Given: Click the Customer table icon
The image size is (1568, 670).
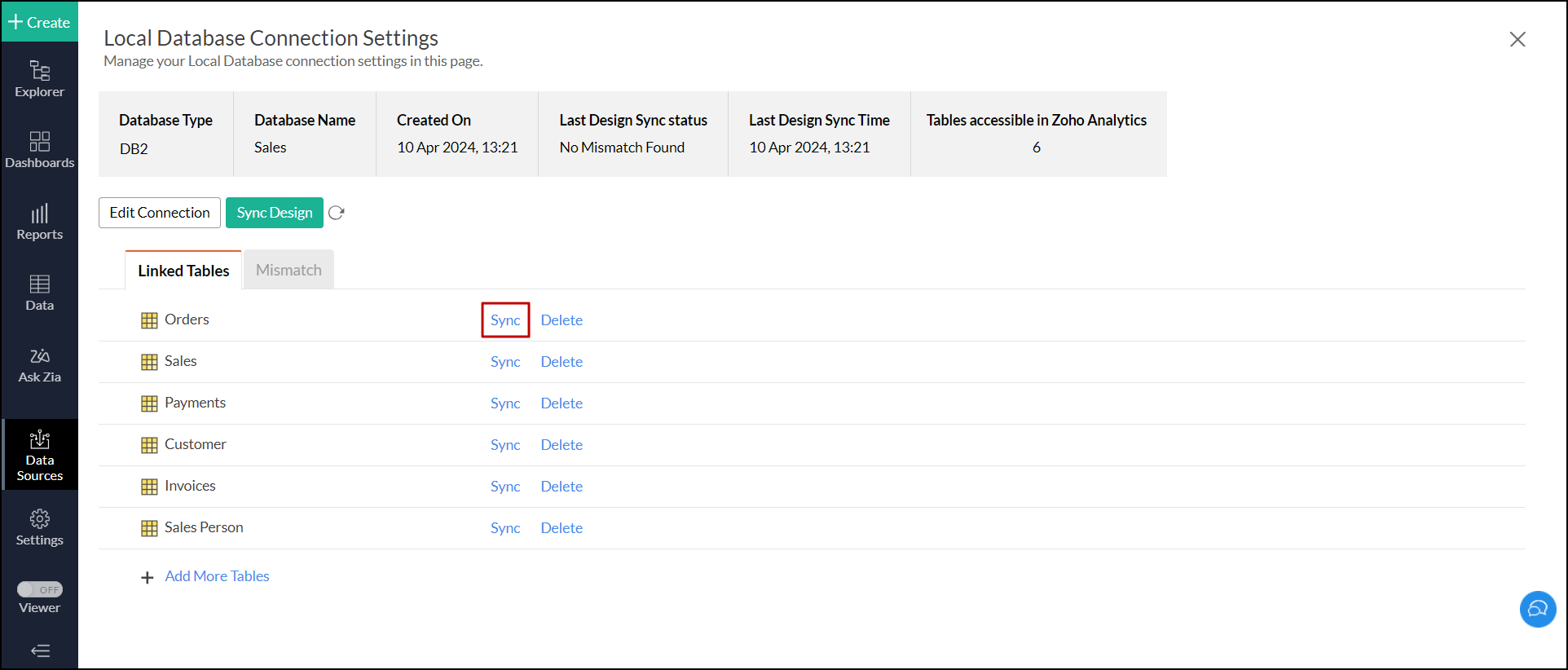Looking at the screenshot, I should [149, 445].
